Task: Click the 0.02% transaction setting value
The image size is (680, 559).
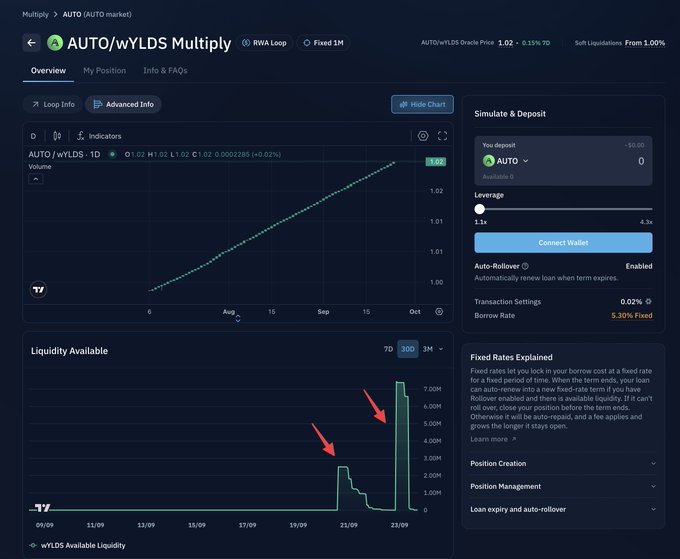Action: pos(631,301)
